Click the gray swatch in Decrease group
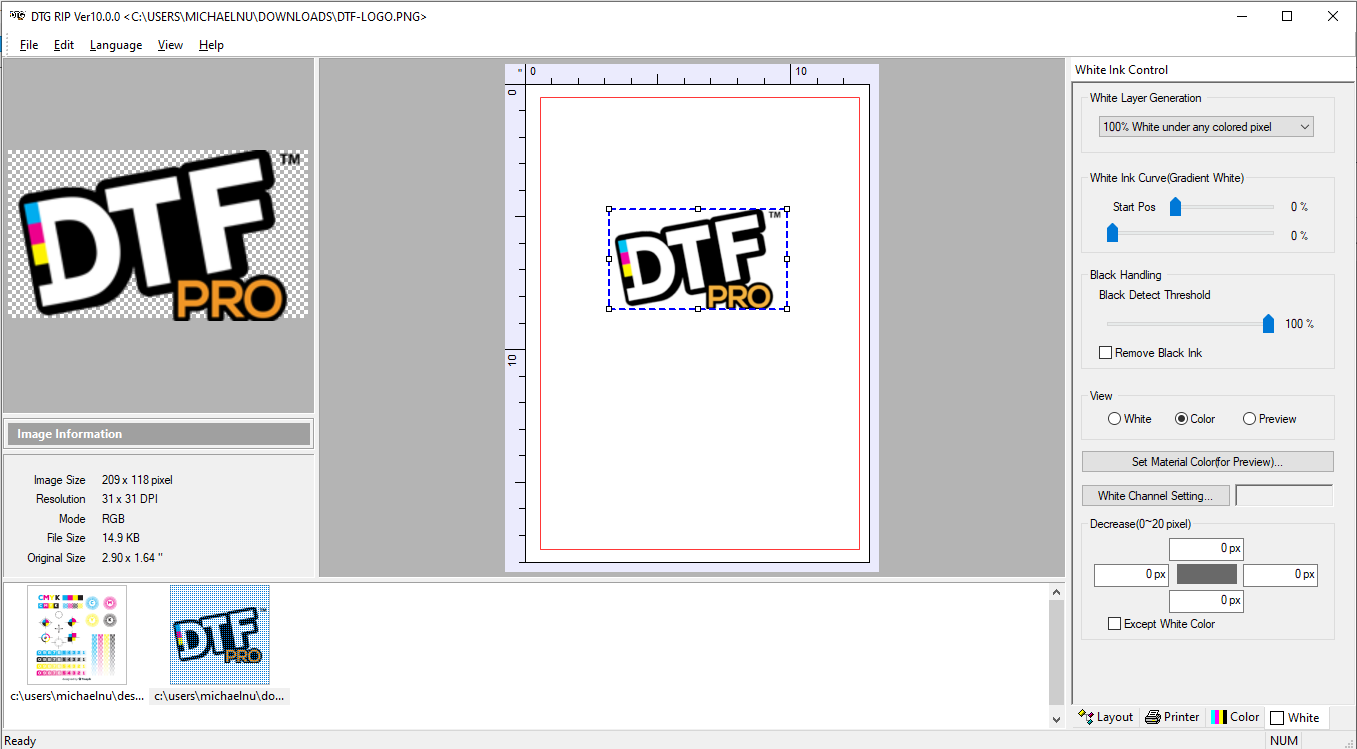 [x=1206, y=575]
